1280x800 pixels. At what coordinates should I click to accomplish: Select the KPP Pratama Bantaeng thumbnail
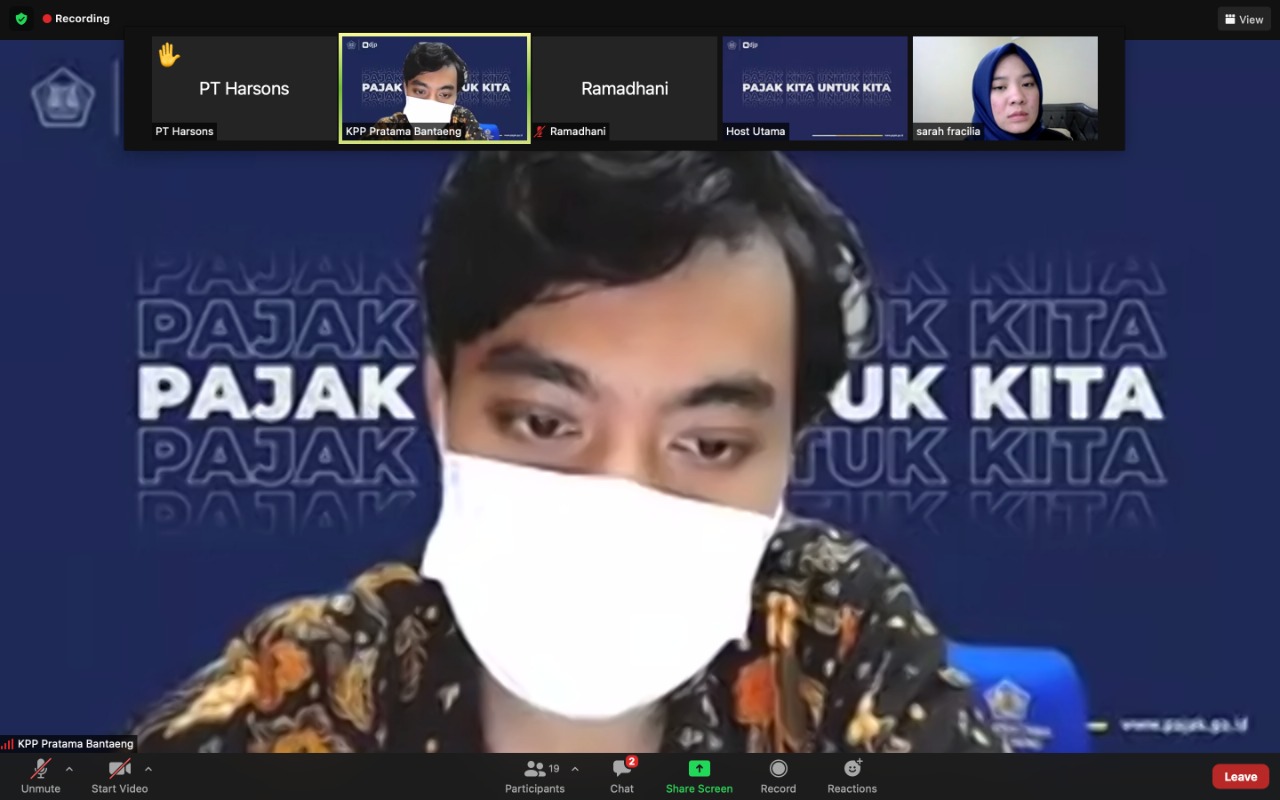[434, 88]
